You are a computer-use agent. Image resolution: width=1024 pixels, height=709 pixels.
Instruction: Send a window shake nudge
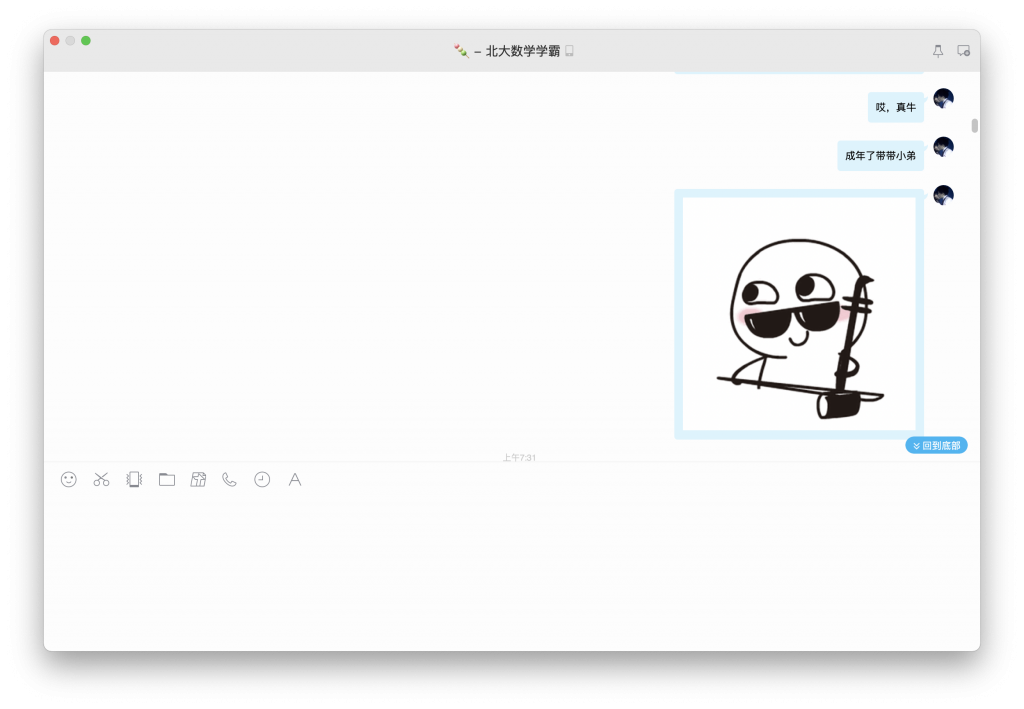coord(134,480)
